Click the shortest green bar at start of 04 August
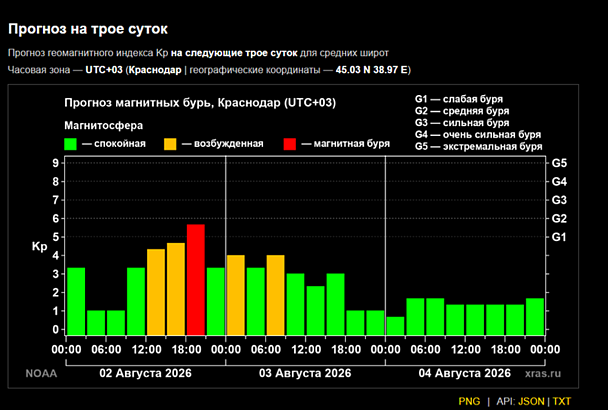 (x=396, y=326)
